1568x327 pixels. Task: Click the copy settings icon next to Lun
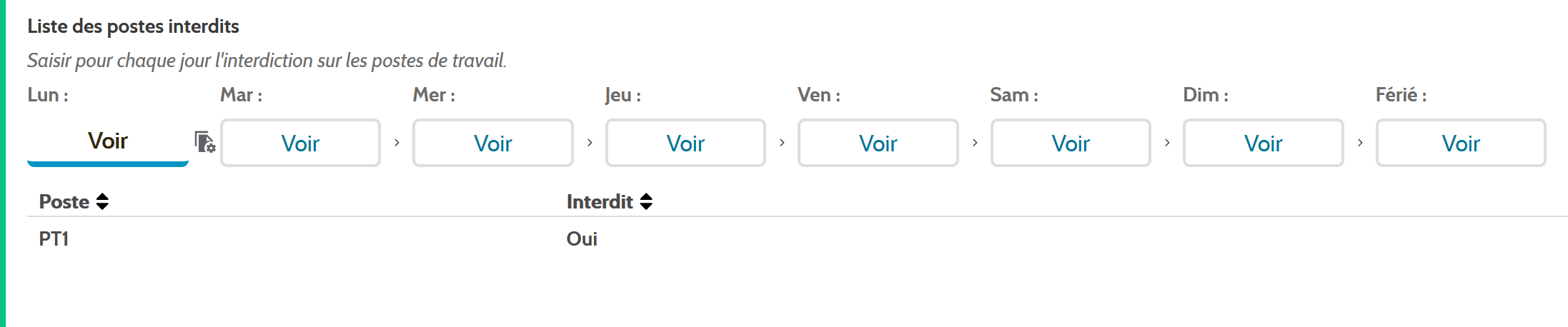(x=205, y=142)
